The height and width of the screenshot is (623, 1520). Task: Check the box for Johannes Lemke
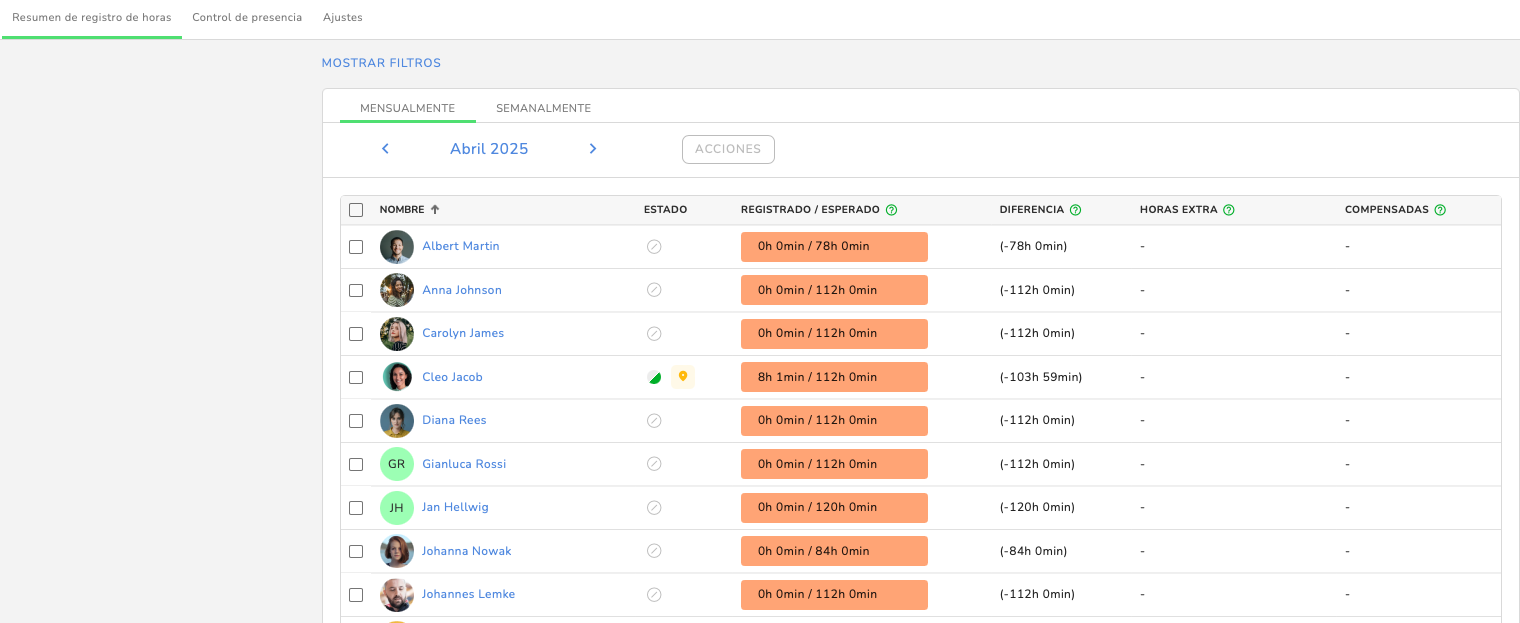tap(356, 595)
